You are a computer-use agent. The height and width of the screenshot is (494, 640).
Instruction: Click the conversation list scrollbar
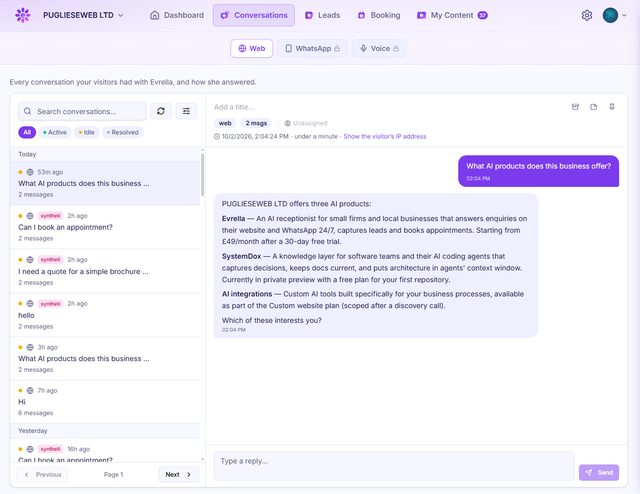coord(202,174)
